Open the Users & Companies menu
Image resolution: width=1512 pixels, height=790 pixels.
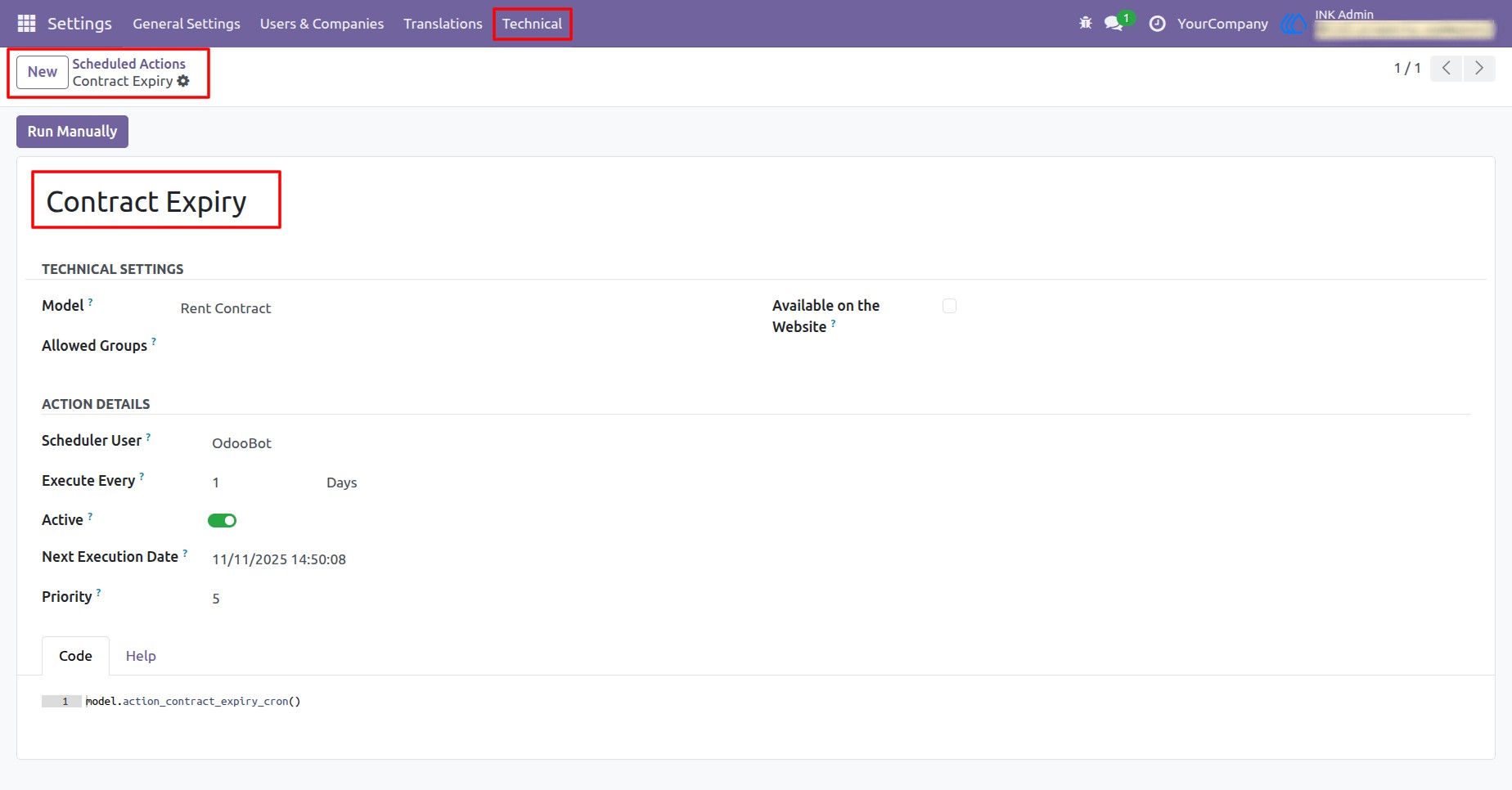coord(322,24)
